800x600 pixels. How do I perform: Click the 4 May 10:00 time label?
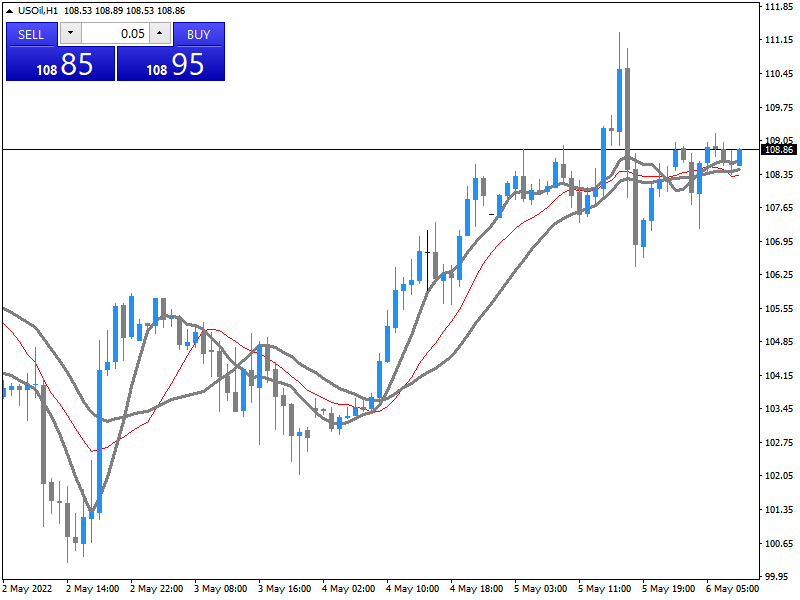pyautogui.click(x=412, y=588)
